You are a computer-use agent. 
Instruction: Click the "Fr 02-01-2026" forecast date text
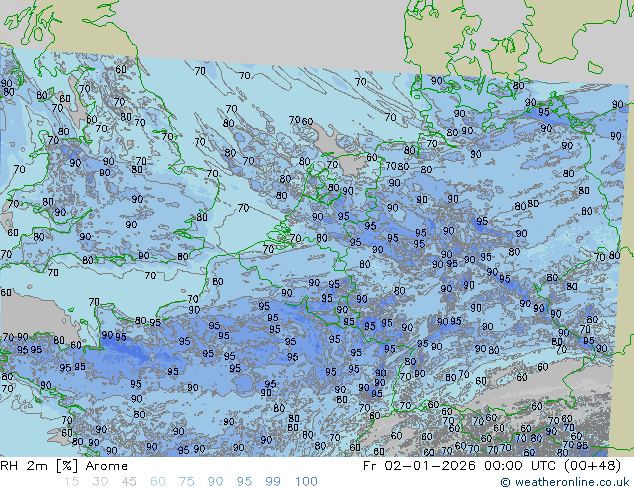tap(419, 466)
